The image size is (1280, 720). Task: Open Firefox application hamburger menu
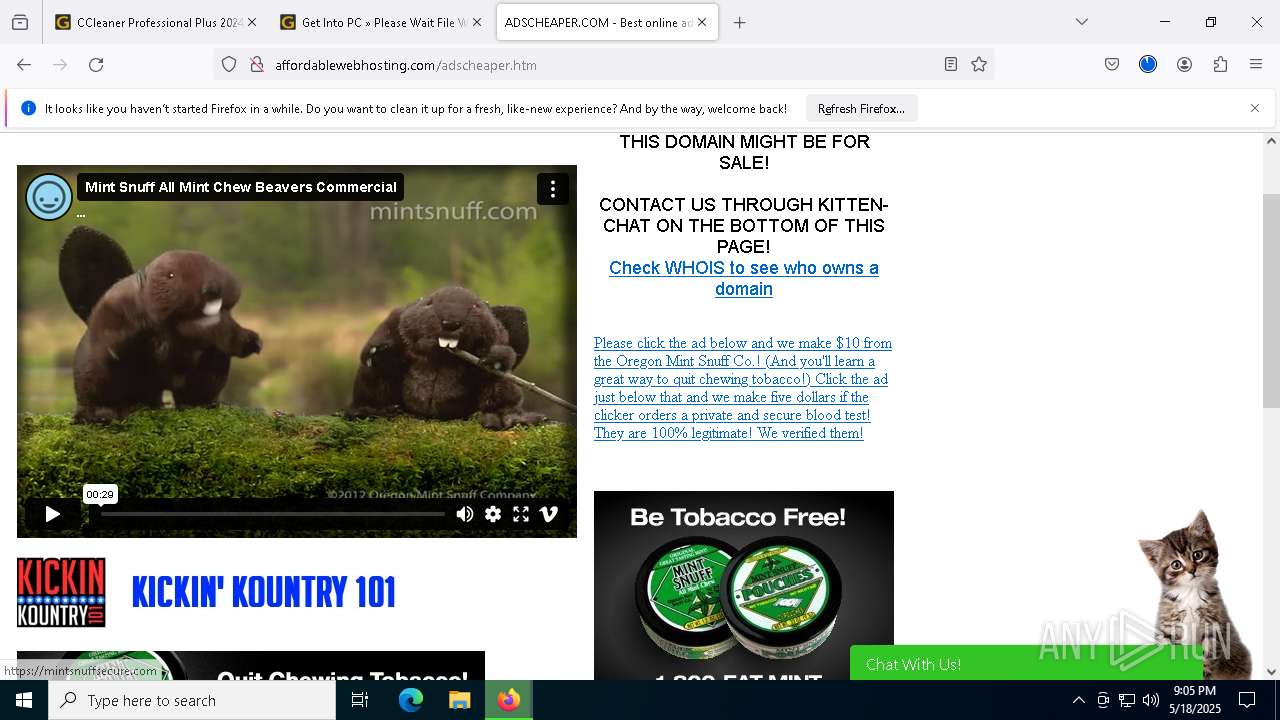1256,65
